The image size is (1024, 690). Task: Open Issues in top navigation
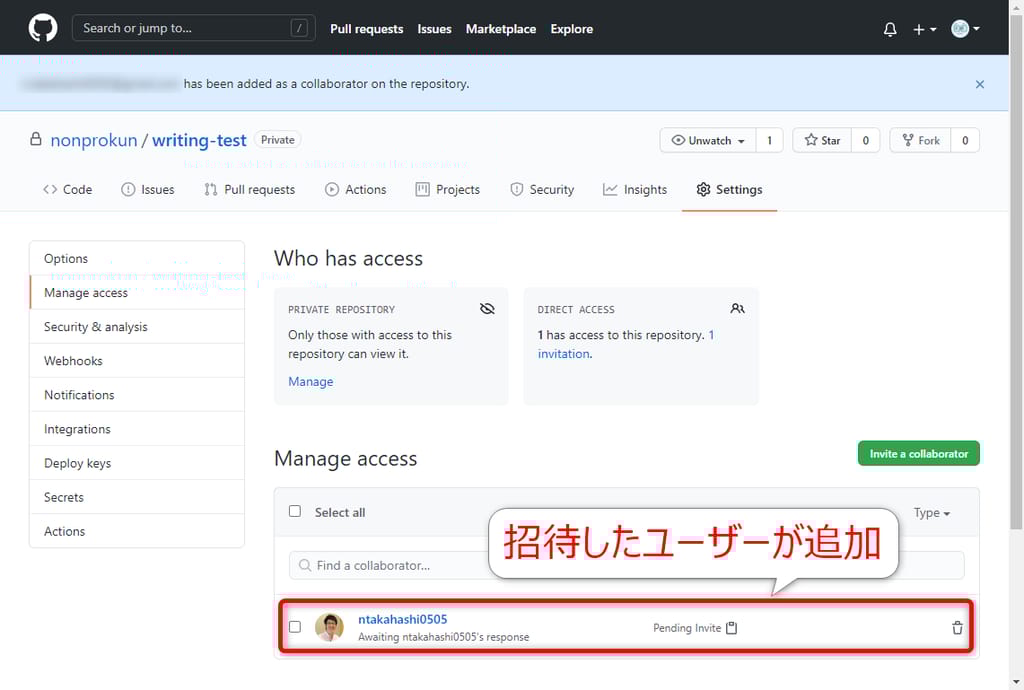434,29
